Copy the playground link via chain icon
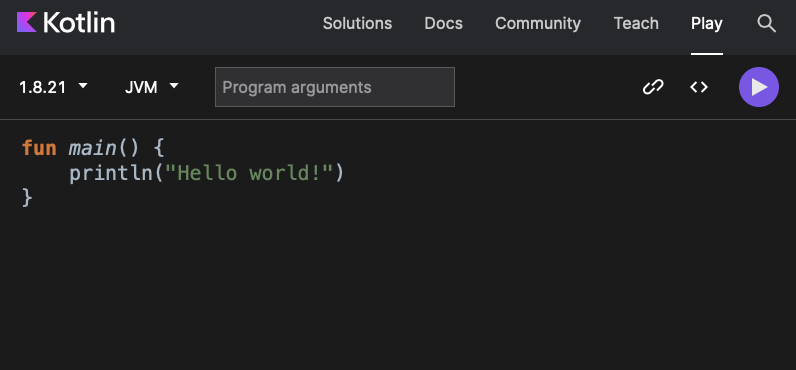796x370 pixels. [x=653, y=87]
